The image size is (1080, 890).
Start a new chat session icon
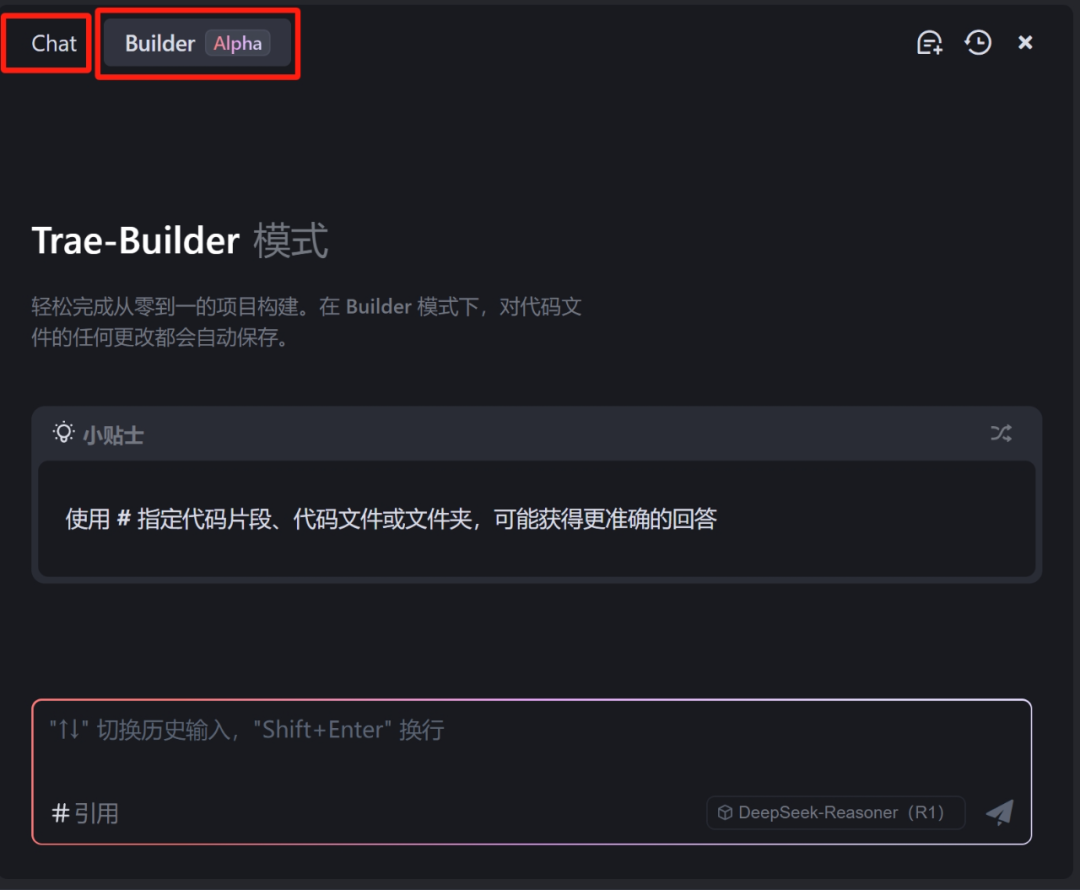[x=929, y=43]
